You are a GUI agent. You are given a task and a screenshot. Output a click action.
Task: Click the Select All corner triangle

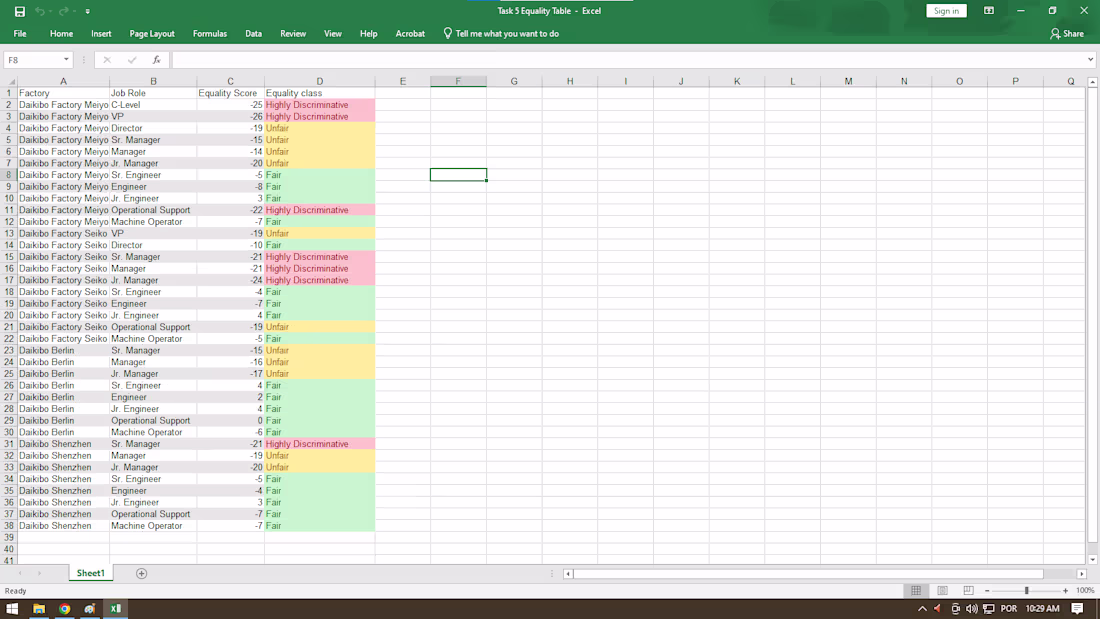[x=11, y=82]
